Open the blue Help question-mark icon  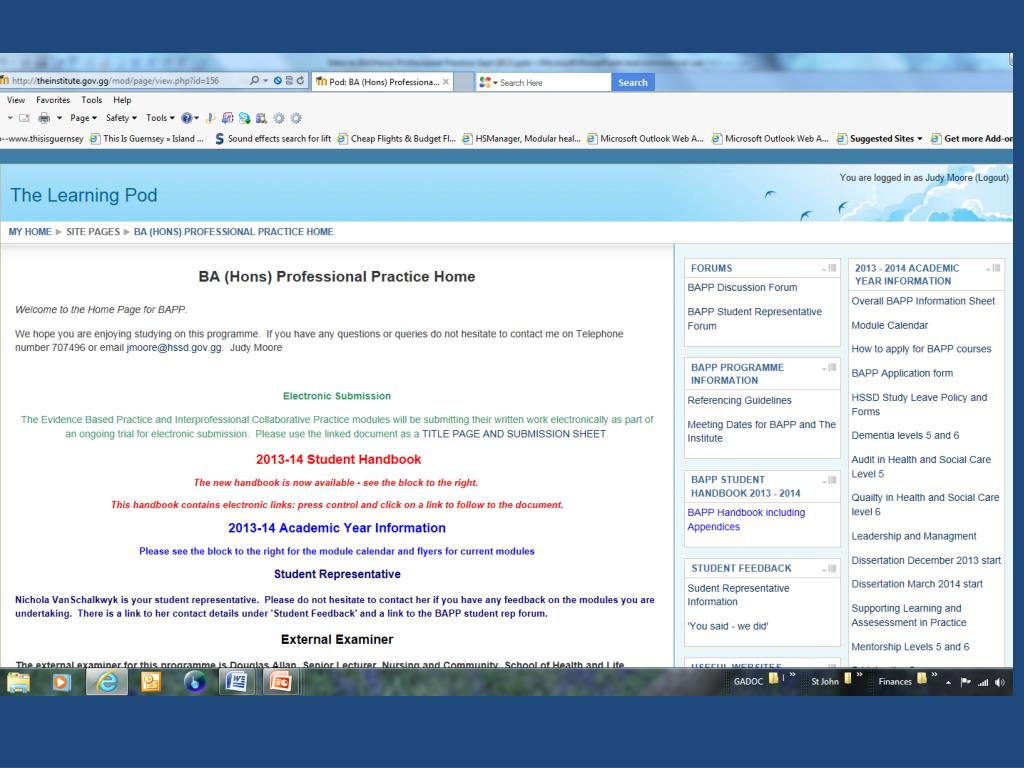click(x=187, y=118)
